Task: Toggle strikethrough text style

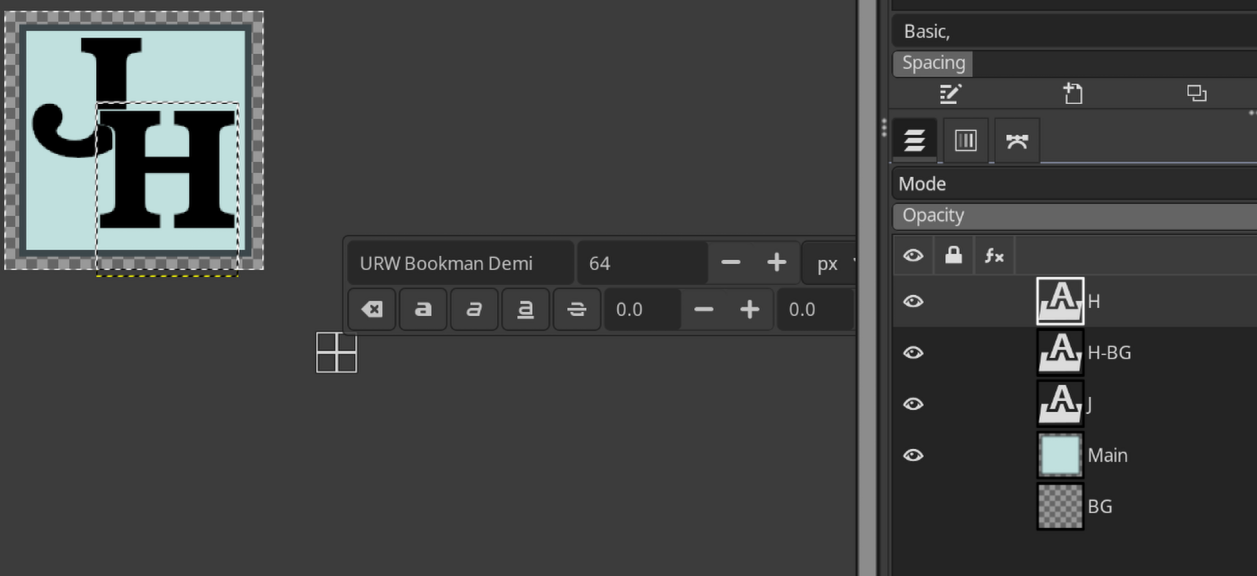Action: pos(577,310)
